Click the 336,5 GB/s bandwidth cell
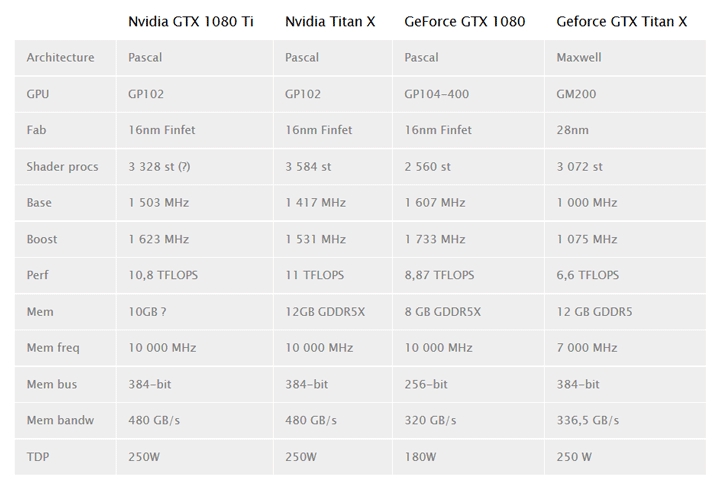 589,420
